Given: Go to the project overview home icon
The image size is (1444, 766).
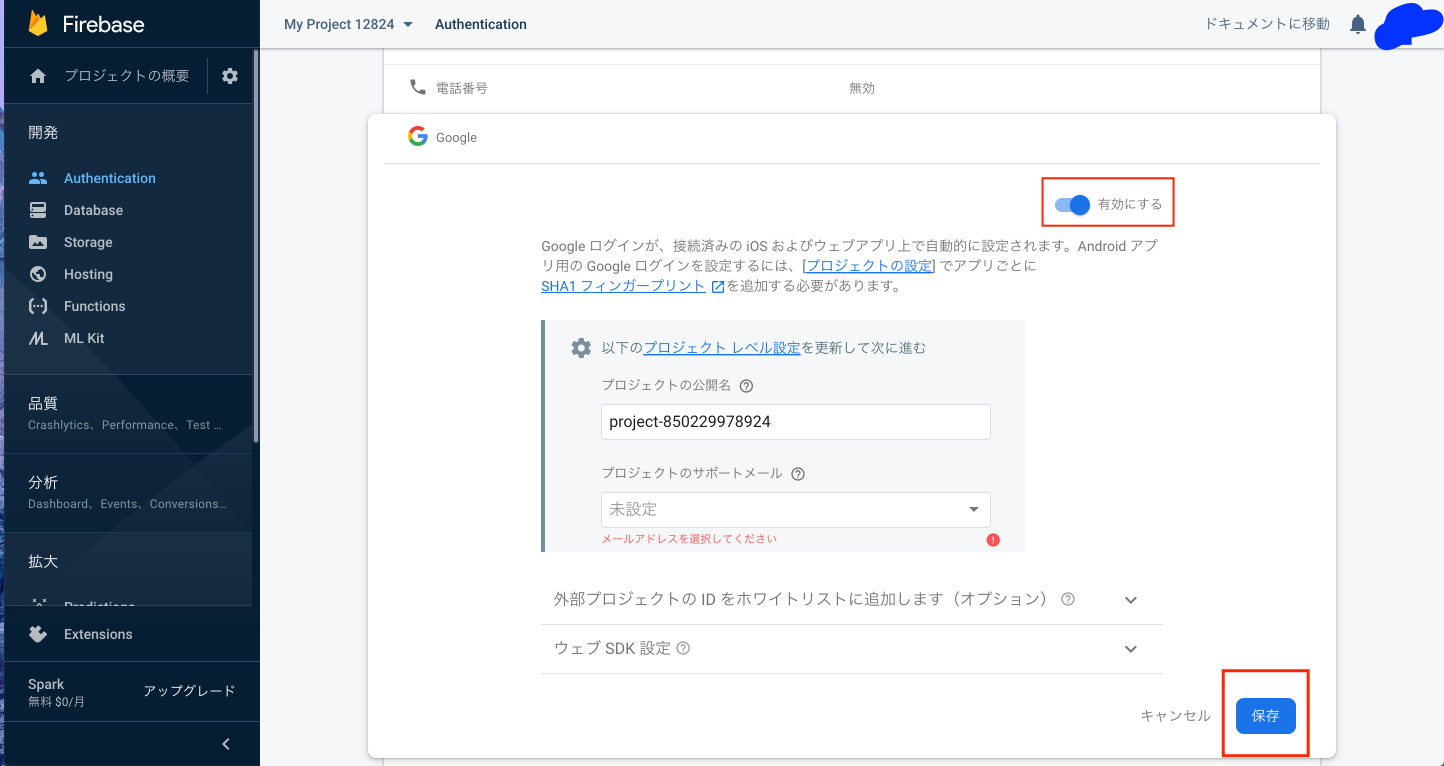Looking at the screenshot, I should pos(38,75).
